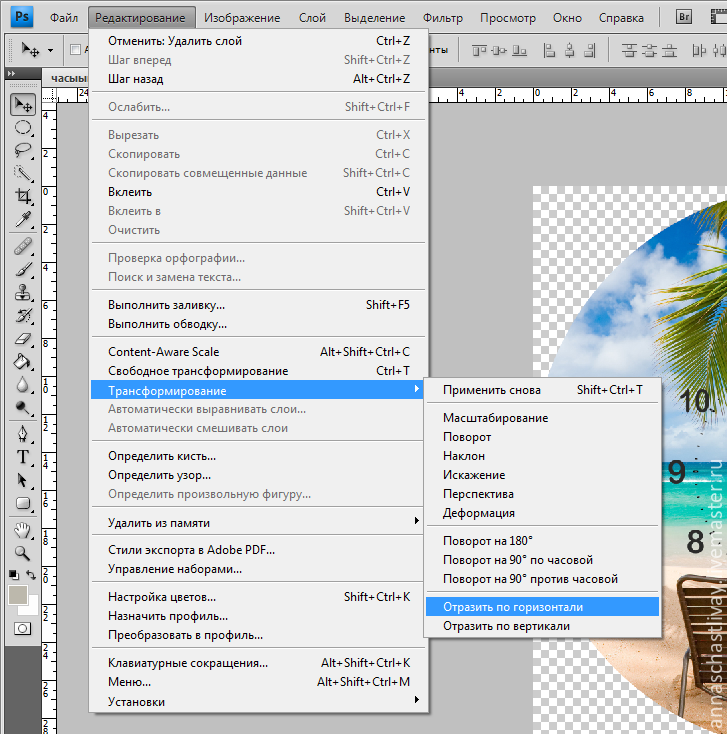
Task: Open the Фильтр menu
Action: coord(442,18)
